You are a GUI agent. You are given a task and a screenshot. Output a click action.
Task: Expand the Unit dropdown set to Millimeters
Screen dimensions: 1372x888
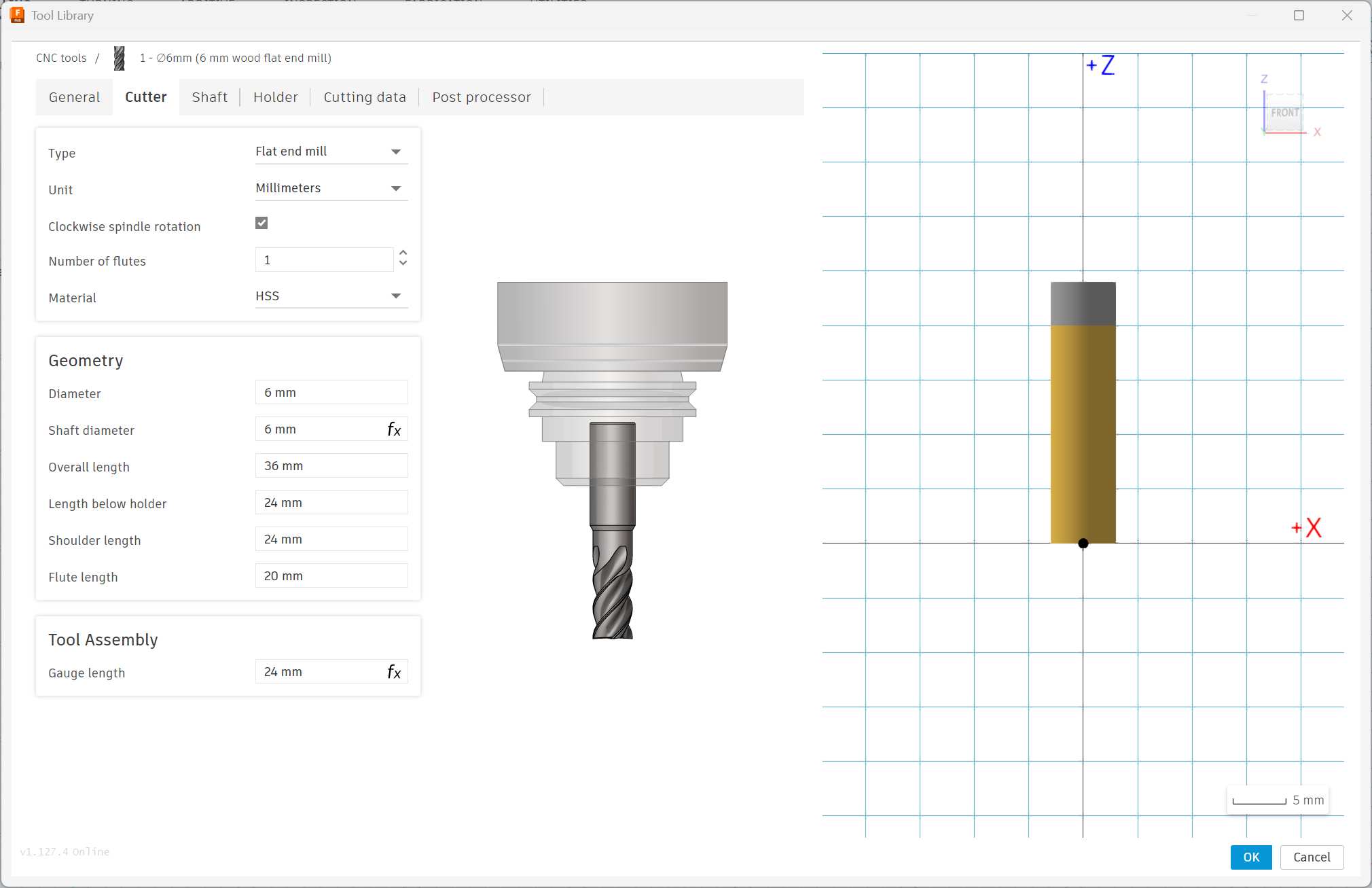(x=331, y=188)
